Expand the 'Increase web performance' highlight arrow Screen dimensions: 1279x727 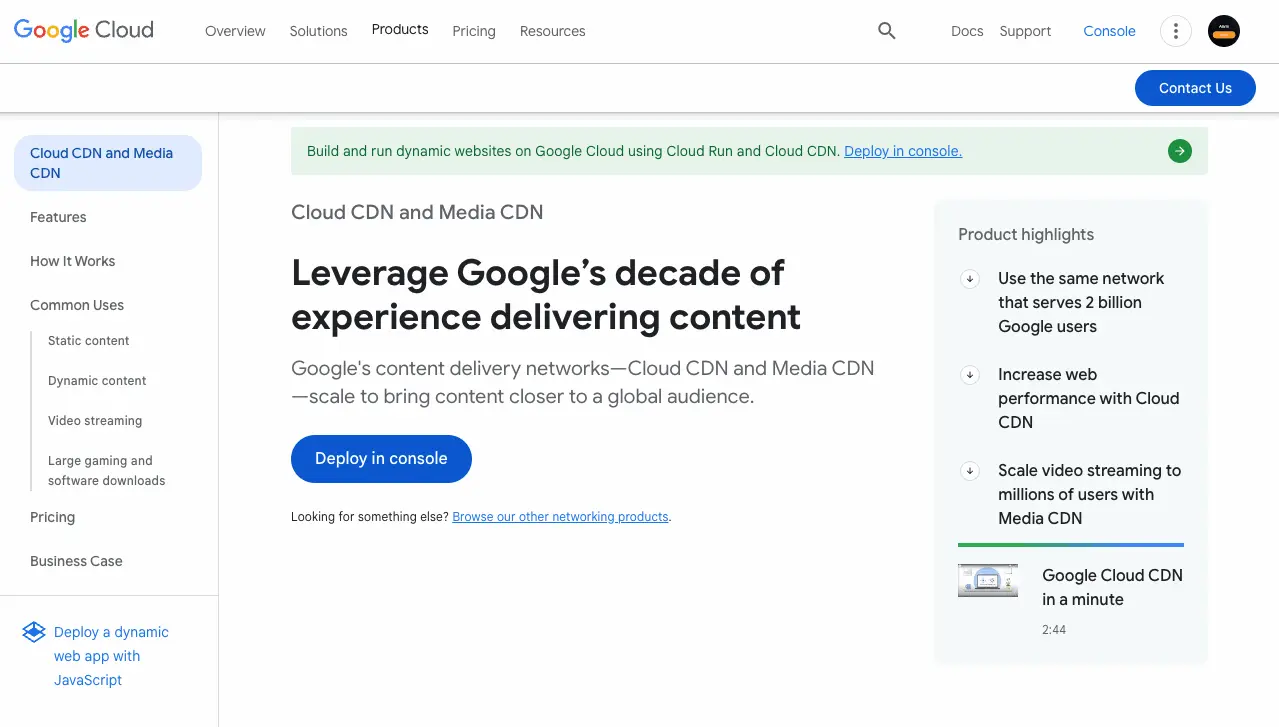point(969,375)
